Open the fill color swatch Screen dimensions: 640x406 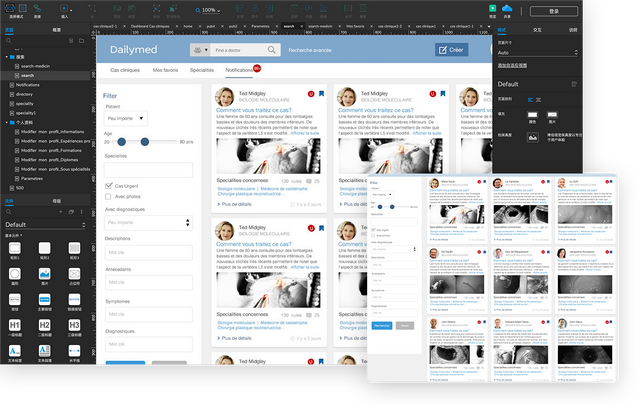click(x=533, y=115)
